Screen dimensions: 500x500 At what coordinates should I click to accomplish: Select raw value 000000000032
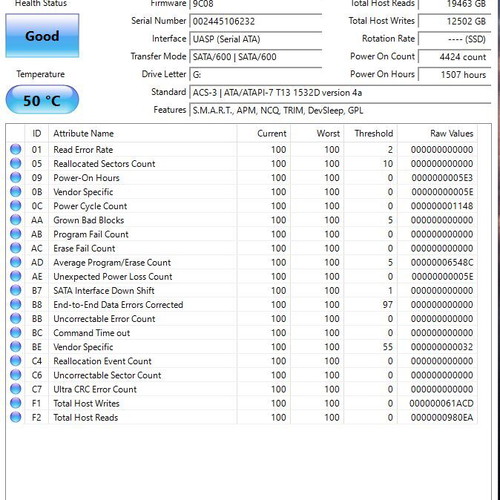pos(442,347)
